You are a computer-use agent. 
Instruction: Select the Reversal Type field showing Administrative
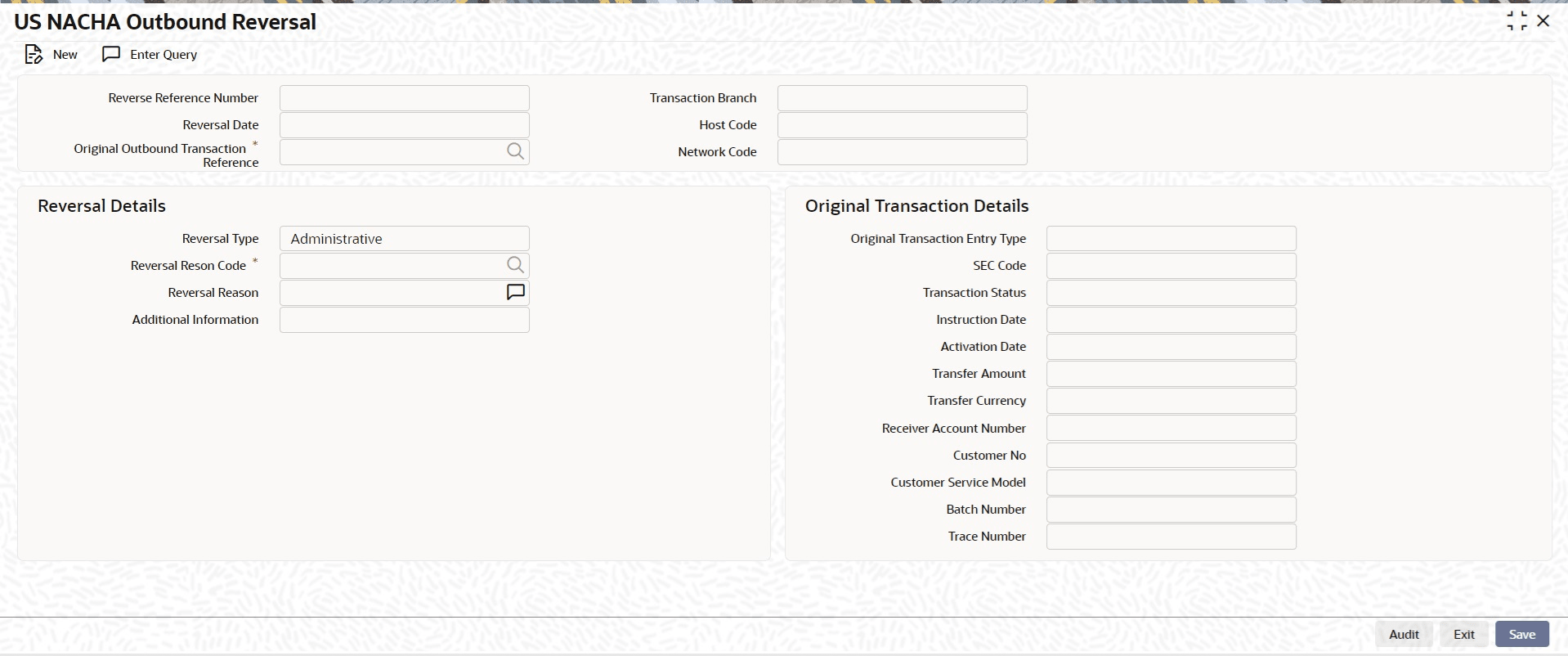click(x=405, y=239)
